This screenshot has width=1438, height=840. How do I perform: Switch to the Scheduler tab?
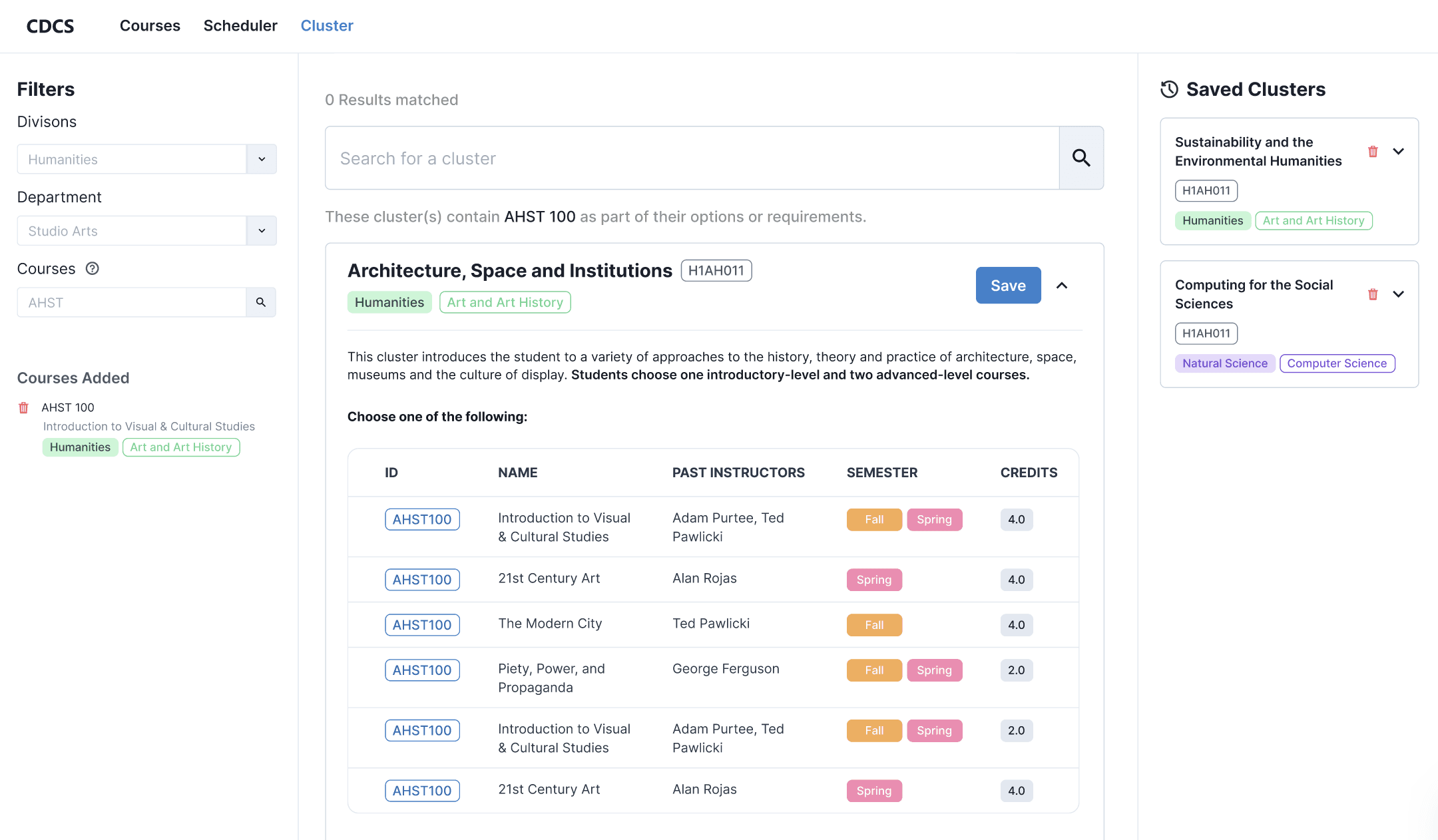click(x=240, y=26)
